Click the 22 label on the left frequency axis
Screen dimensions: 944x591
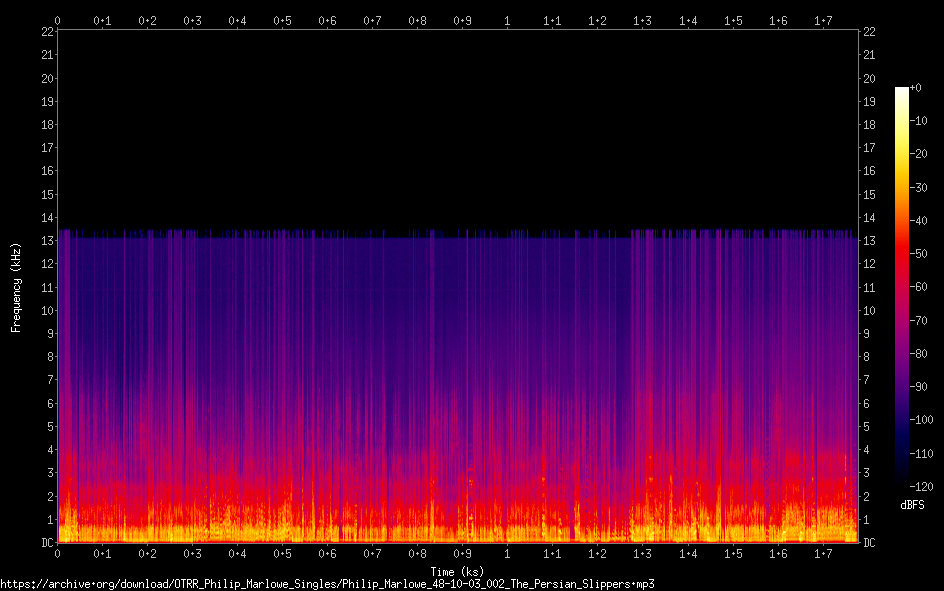point(46,32)
